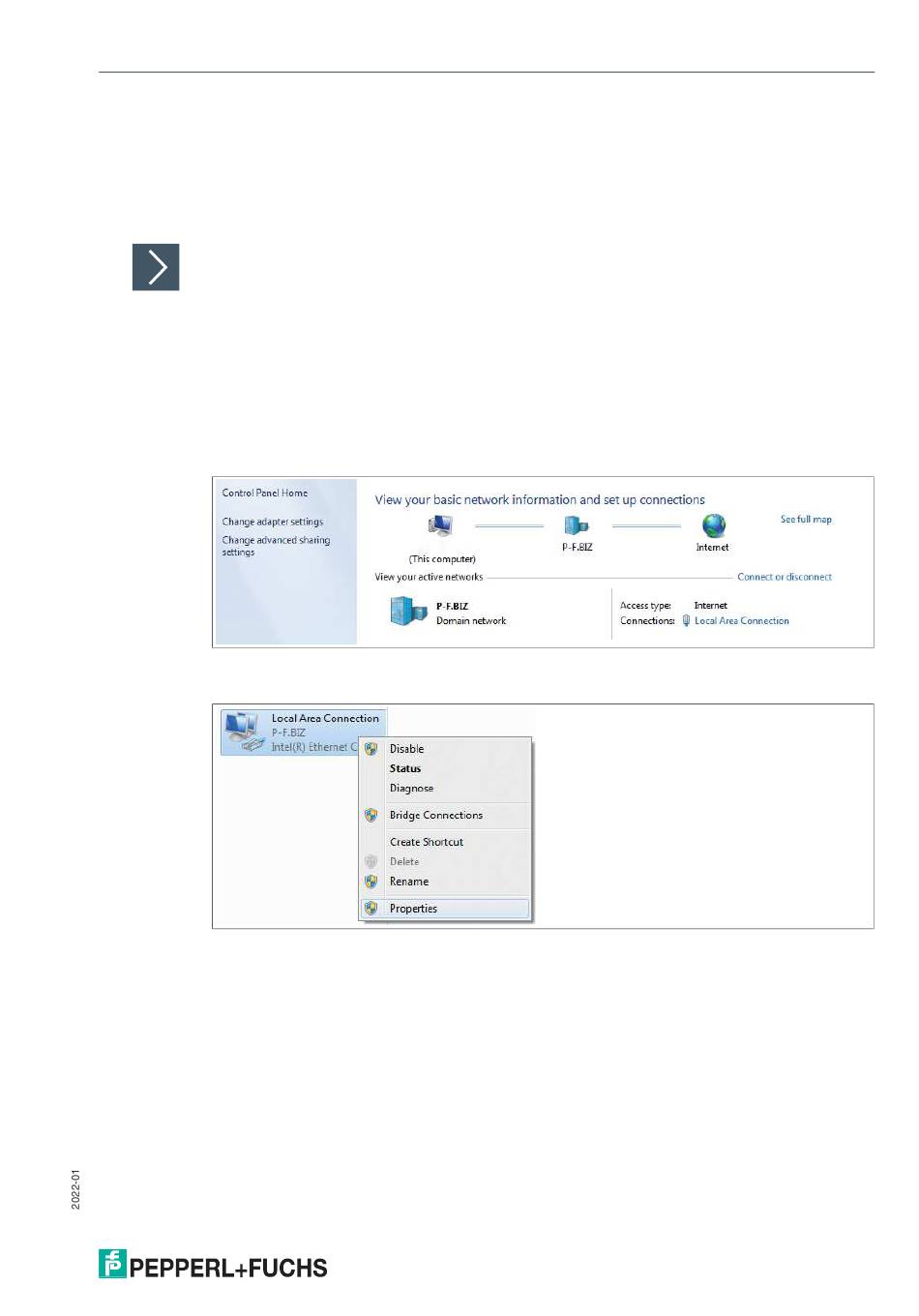This screenshot has width=919, height=1316.
Task: Click See full map link
Action: [x=806, y=520]
